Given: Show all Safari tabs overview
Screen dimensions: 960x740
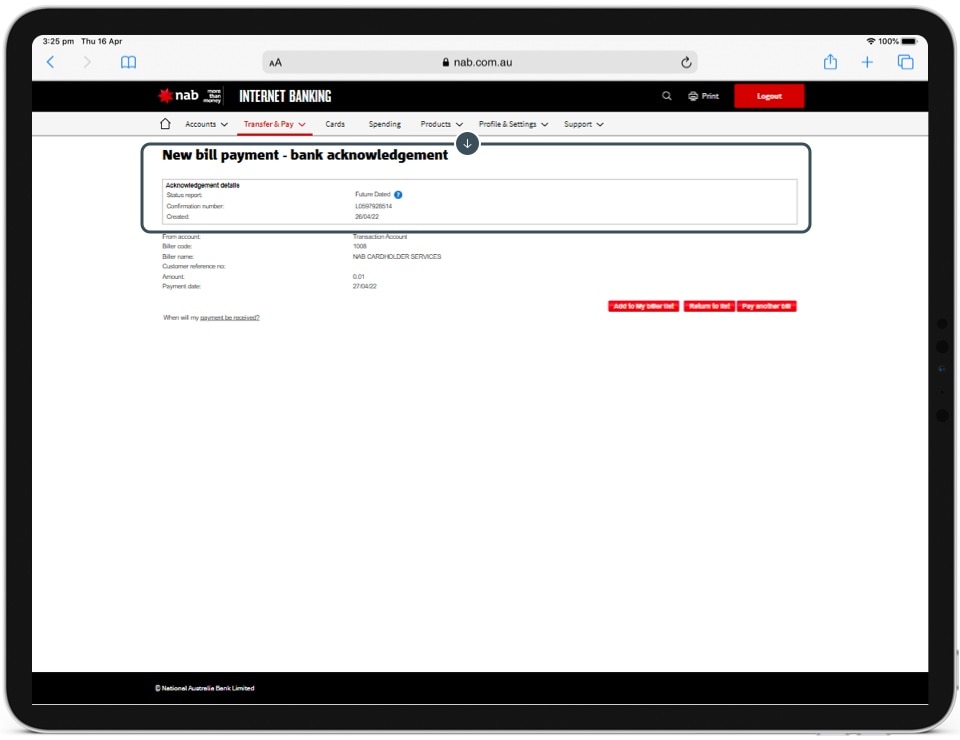Looking at the screenshot, I should click(x=905, y=62).
